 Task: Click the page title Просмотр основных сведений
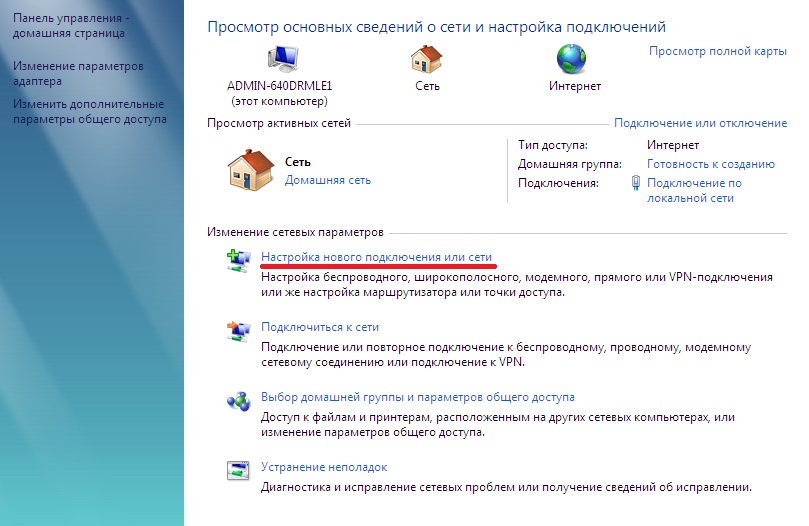tap(436, 27)
